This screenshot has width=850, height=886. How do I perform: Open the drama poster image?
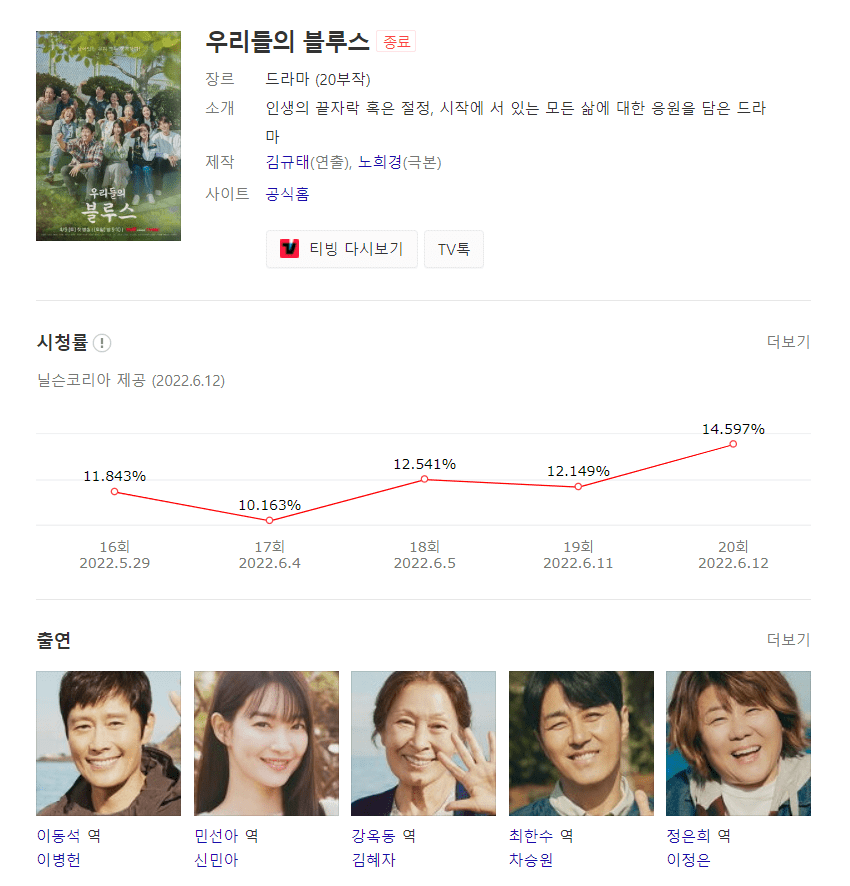tap(109, 136)
